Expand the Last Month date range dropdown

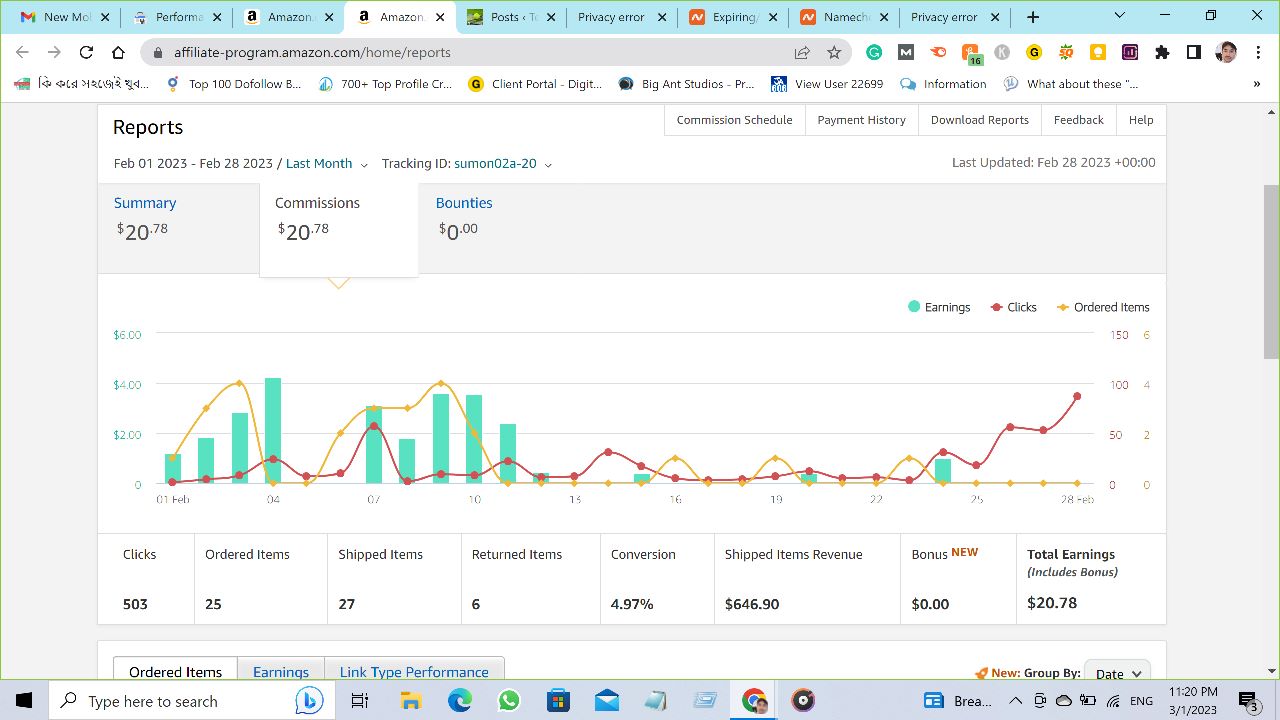tap(327, 163)
